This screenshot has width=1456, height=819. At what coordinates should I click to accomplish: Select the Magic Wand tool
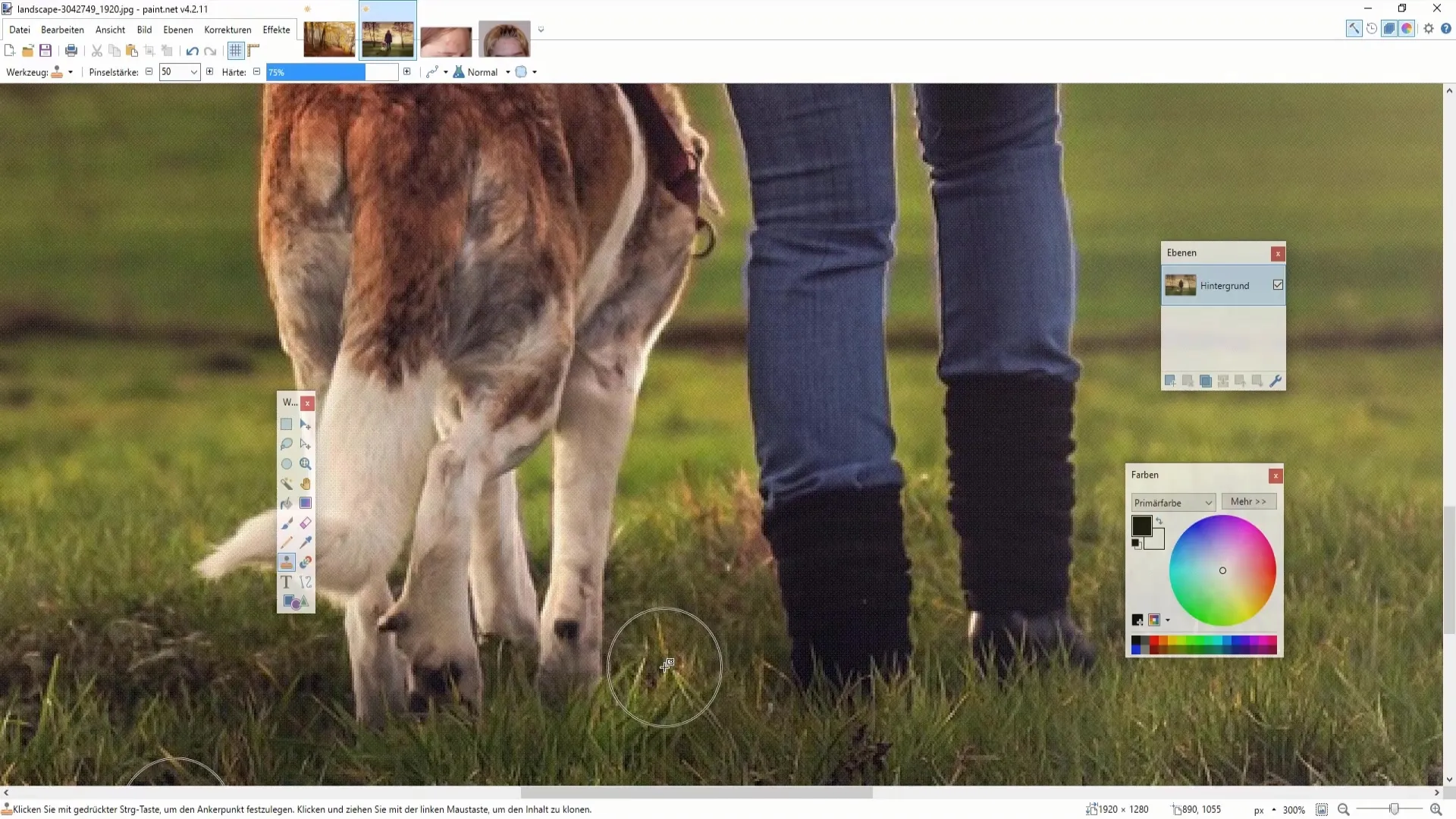(287, 483)
